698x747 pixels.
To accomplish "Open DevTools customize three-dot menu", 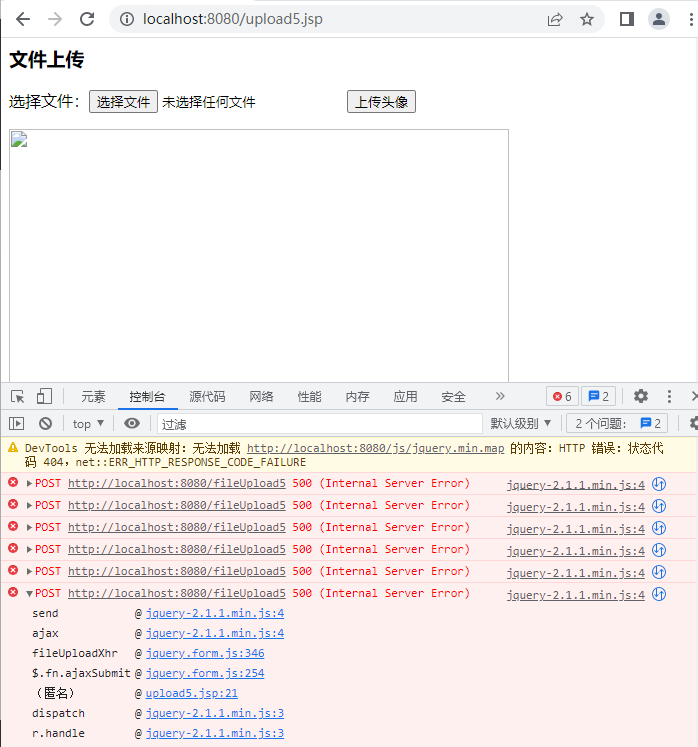I will coord(669,396).
